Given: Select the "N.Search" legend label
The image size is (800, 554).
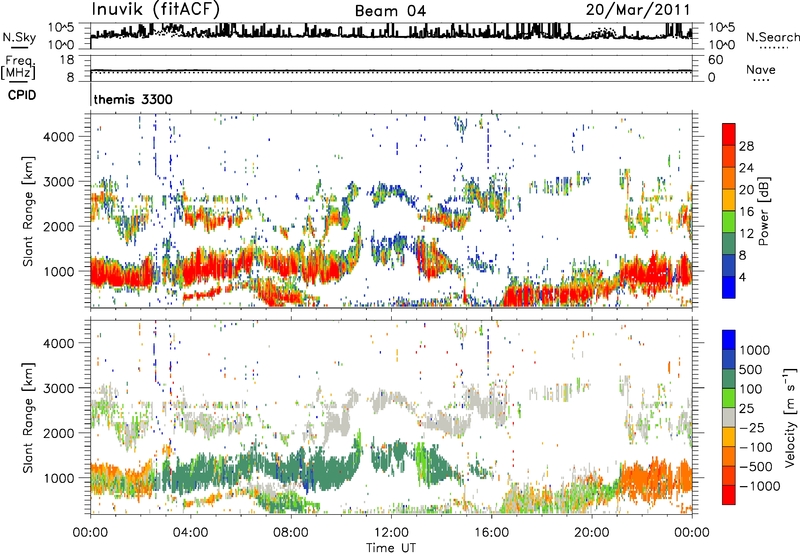Looking at the screenshot, I should (772, 37).
